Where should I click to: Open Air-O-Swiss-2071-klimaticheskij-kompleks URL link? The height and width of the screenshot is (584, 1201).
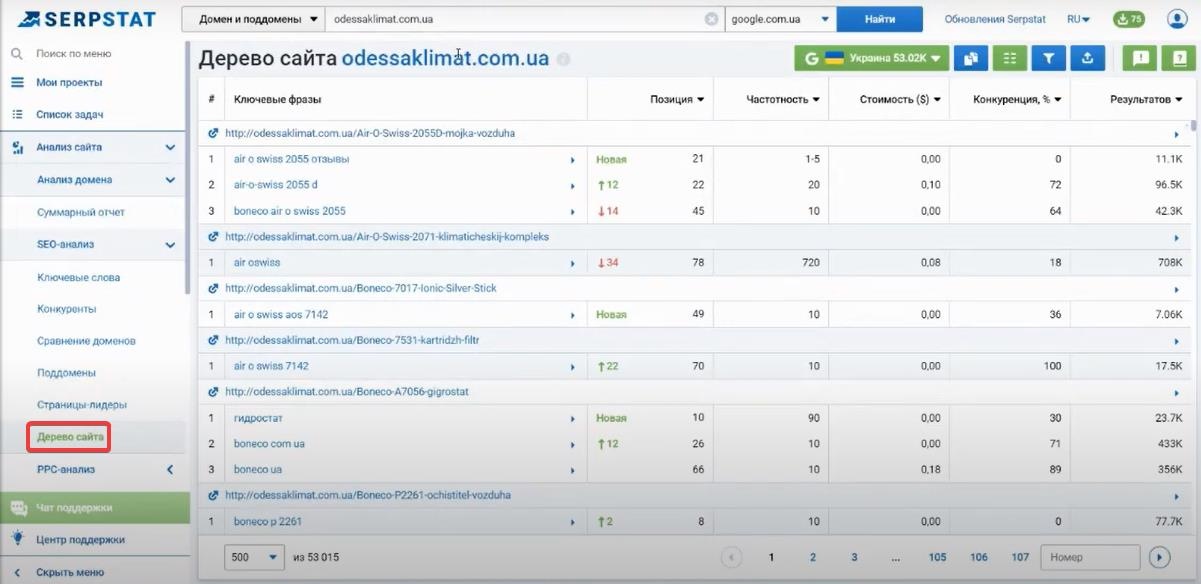tap(387, 237)
